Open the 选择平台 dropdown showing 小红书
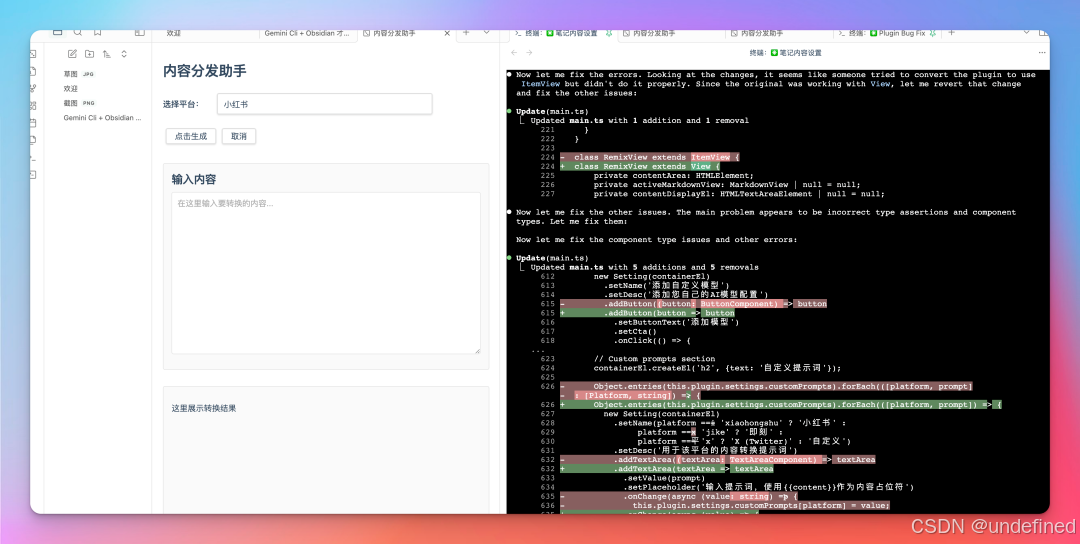 (324, 104)
